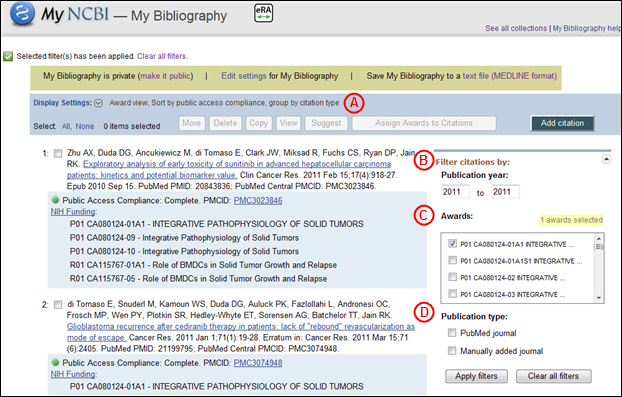Uncheck award P01 CA080124-01A1 INTEGRATIVE filter
Viewport: 622px width, 397px height.
(x=452, y=244)
